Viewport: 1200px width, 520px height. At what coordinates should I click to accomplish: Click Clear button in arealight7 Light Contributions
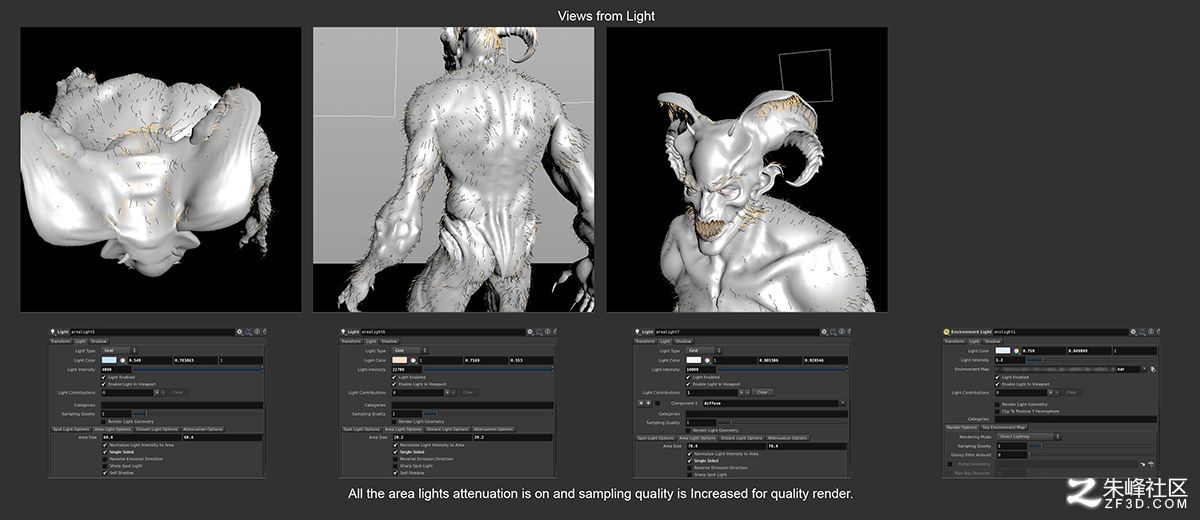click(762, 393)
